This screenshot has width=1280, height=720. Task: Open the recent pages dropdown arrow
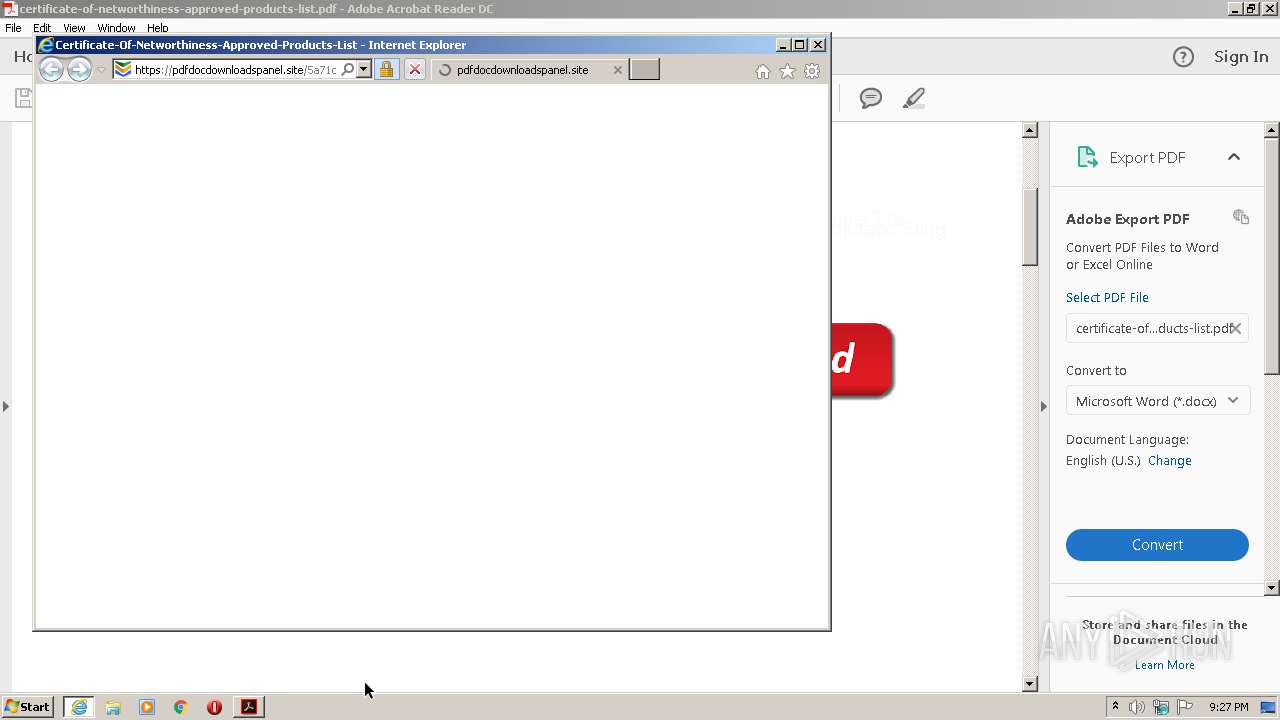click(x=101, y=70)
